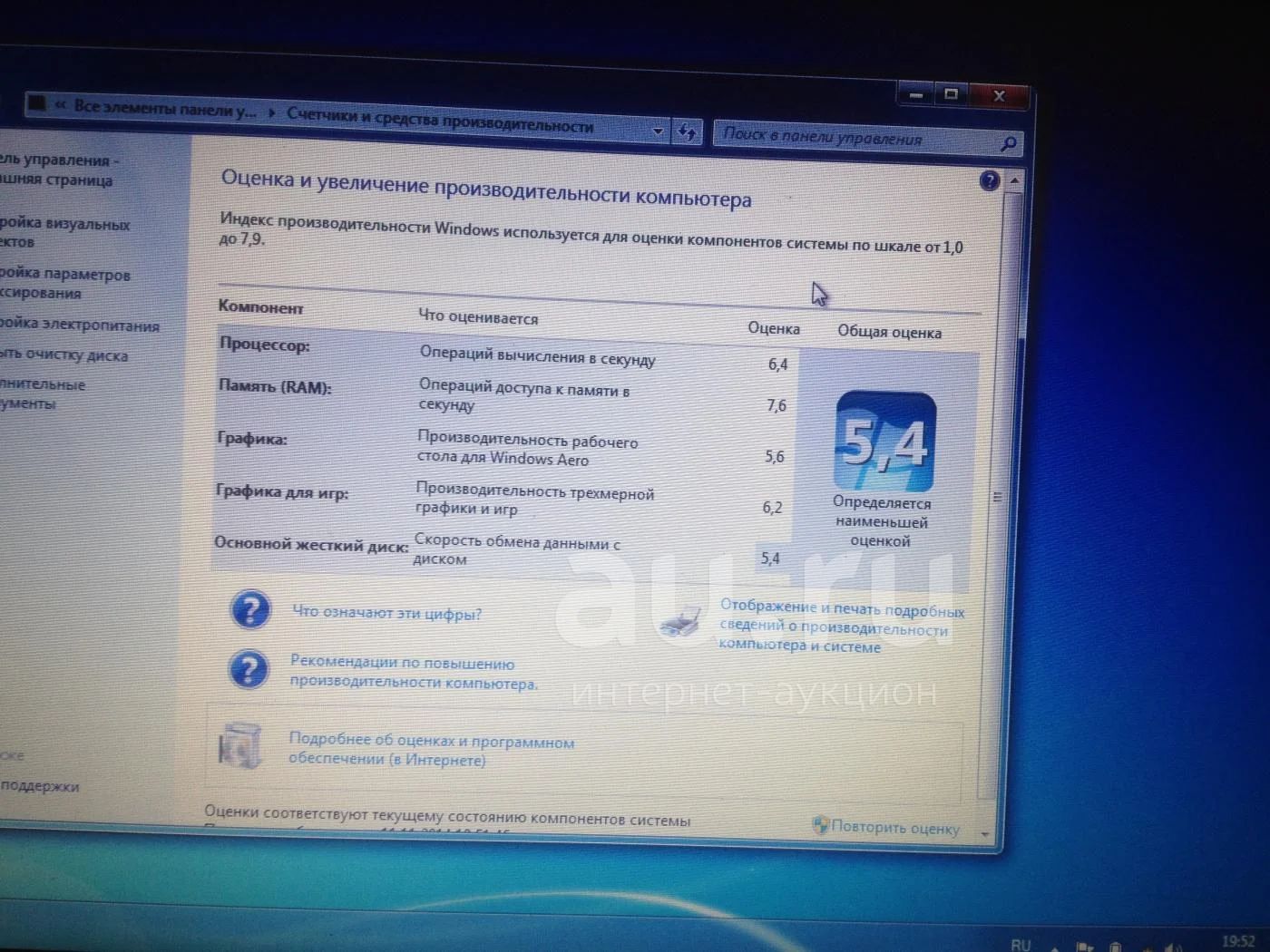Click breadcrumb 'Все элементы панели у...'

[x=165, y=108]
